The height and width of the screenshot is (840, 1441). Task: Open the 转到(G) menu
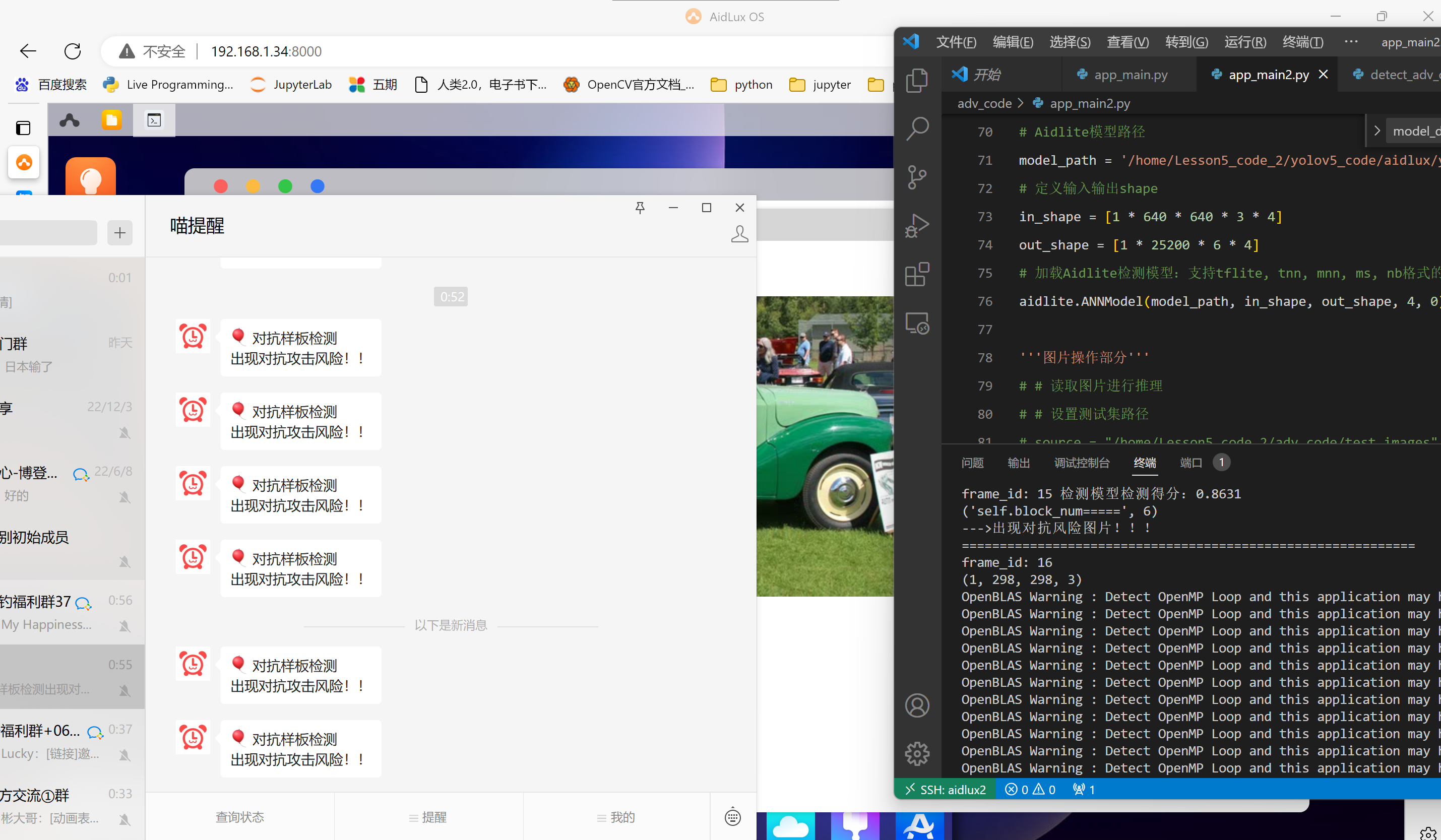tap(1186, 42)
